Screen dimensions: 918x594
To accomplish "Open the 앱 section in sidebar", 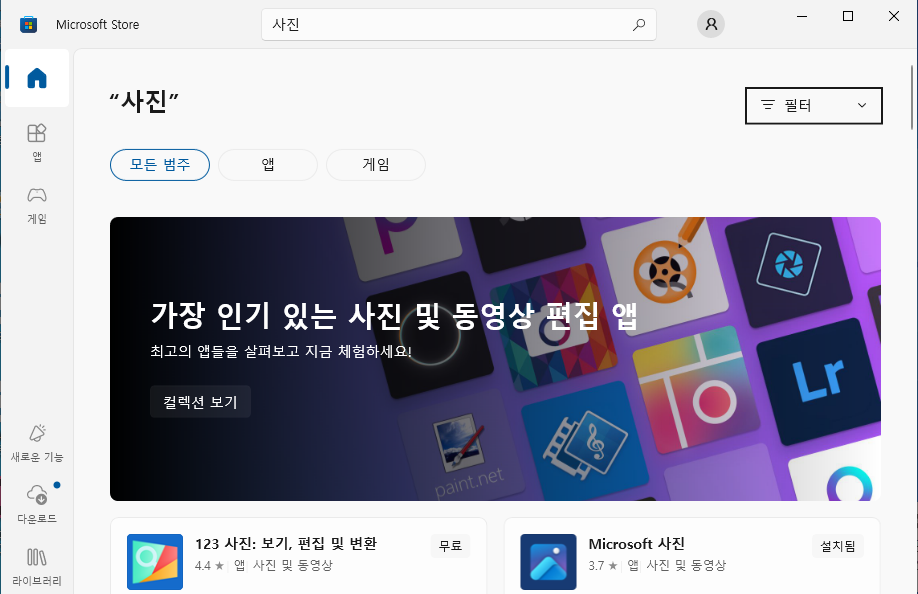I will point(37,142).
